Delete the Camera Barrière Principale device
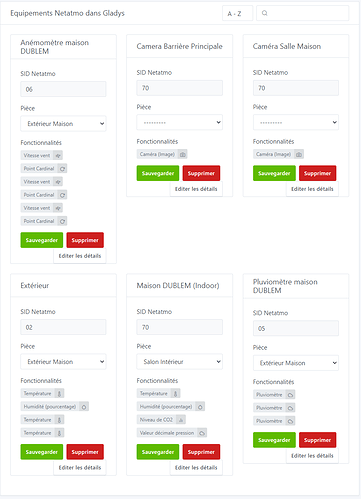 point(201,173)
